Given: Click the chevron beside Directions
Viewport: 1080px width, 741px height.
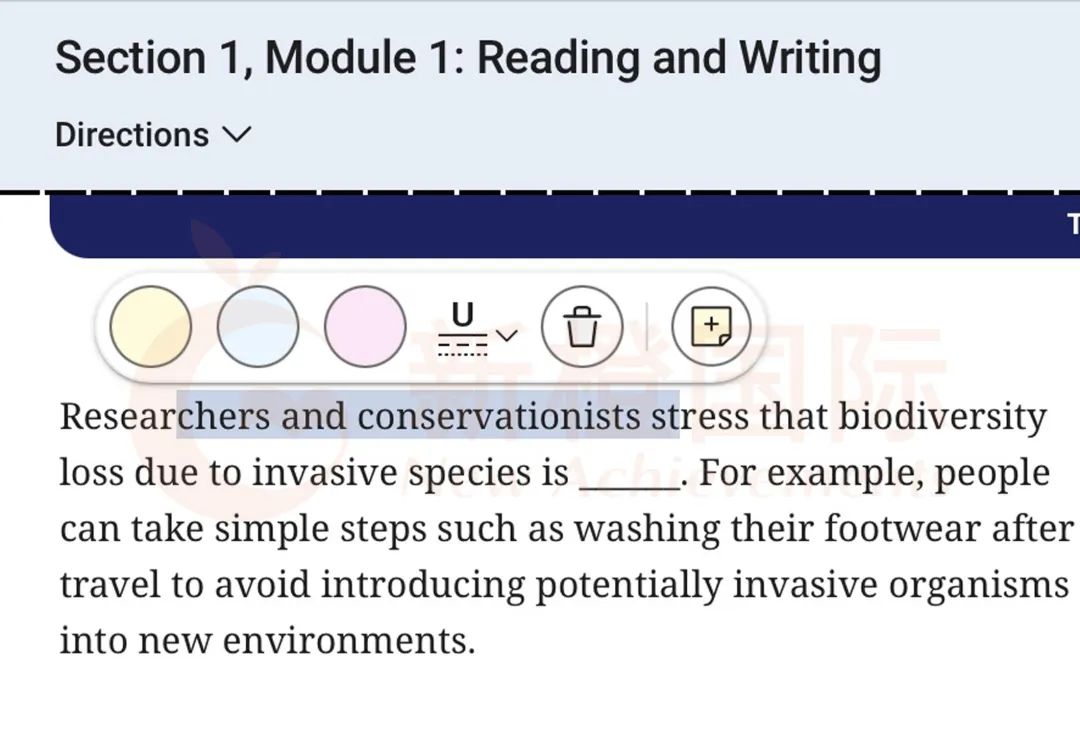Looking at the screenshot, I should point(236,134).
